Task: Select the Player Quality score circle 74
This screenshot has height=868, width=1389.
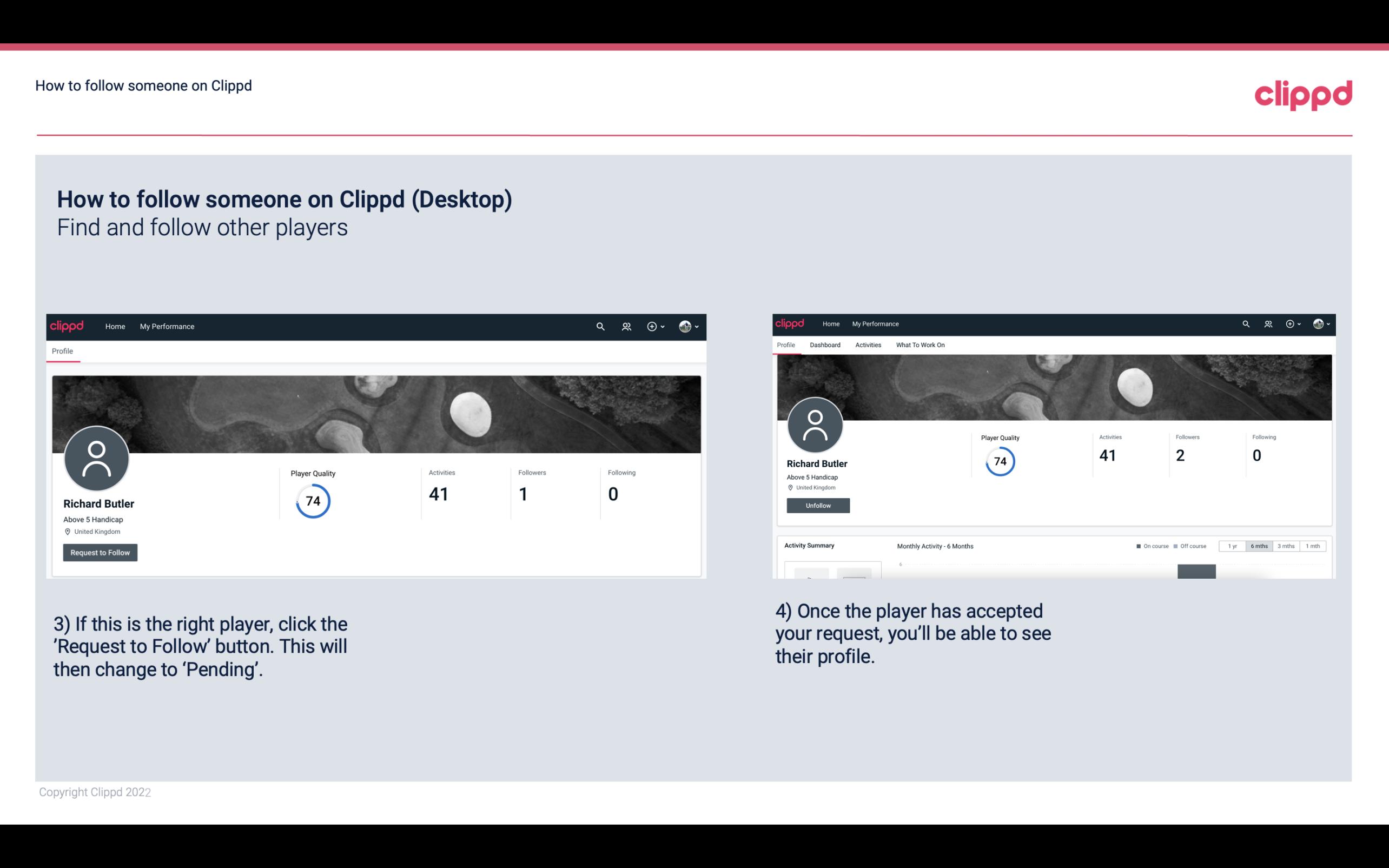Action: (312, 501)
